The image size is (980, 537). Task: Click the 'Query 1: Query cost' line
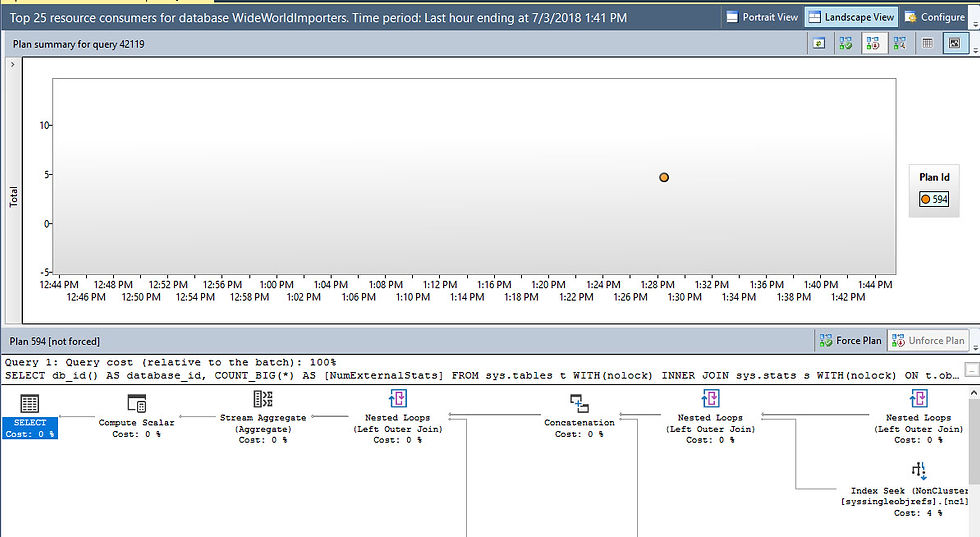(170, 362)
